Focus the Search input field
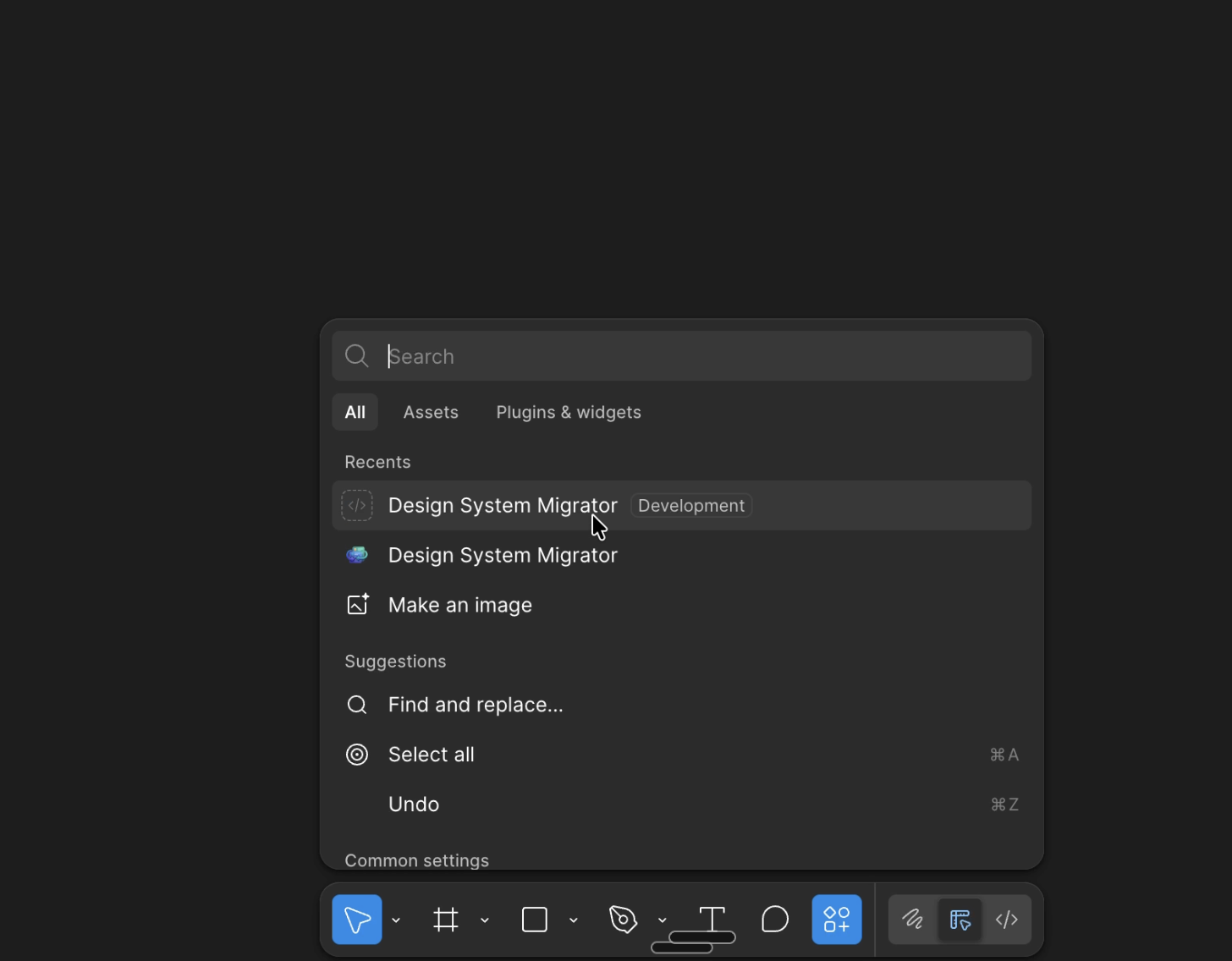This screenshot has width=1232, height=961. pyautogui.click(x=681, y=356)
